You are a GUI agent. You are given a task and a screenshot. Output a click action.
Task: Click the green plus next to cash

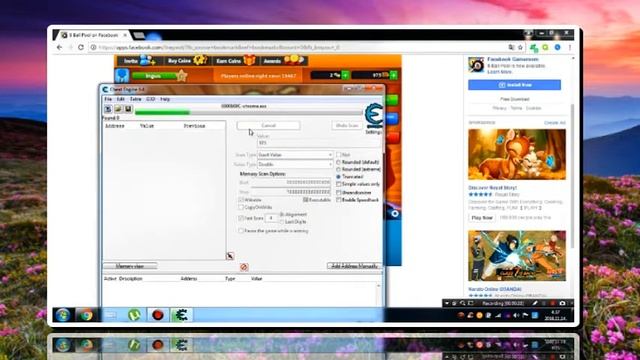click(x=346, y=75)
